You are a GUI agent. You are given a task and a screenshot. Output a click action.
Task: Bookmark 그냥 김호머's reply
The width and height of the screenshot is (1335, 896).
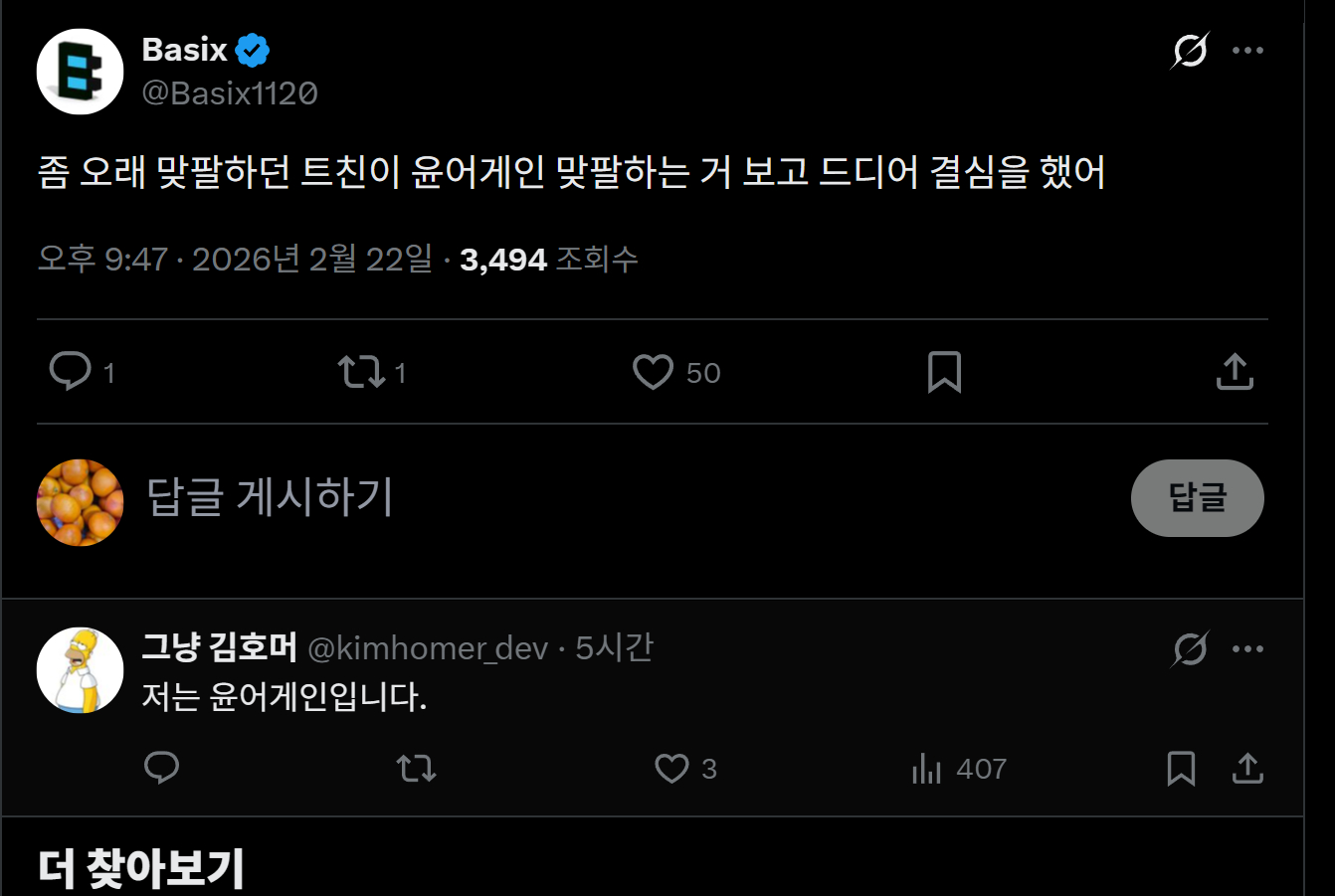coord(1181,768)
